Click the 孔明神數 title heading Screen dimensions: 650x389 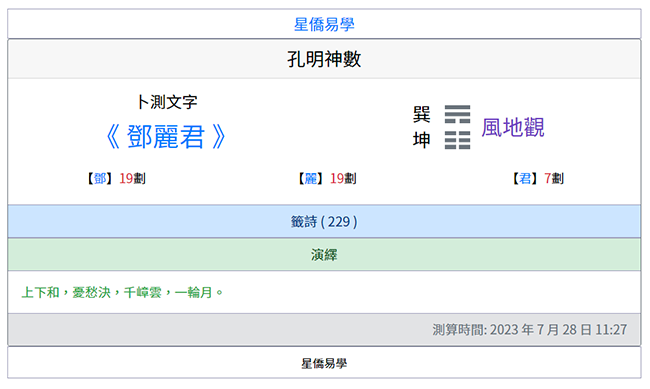(324, 59)
